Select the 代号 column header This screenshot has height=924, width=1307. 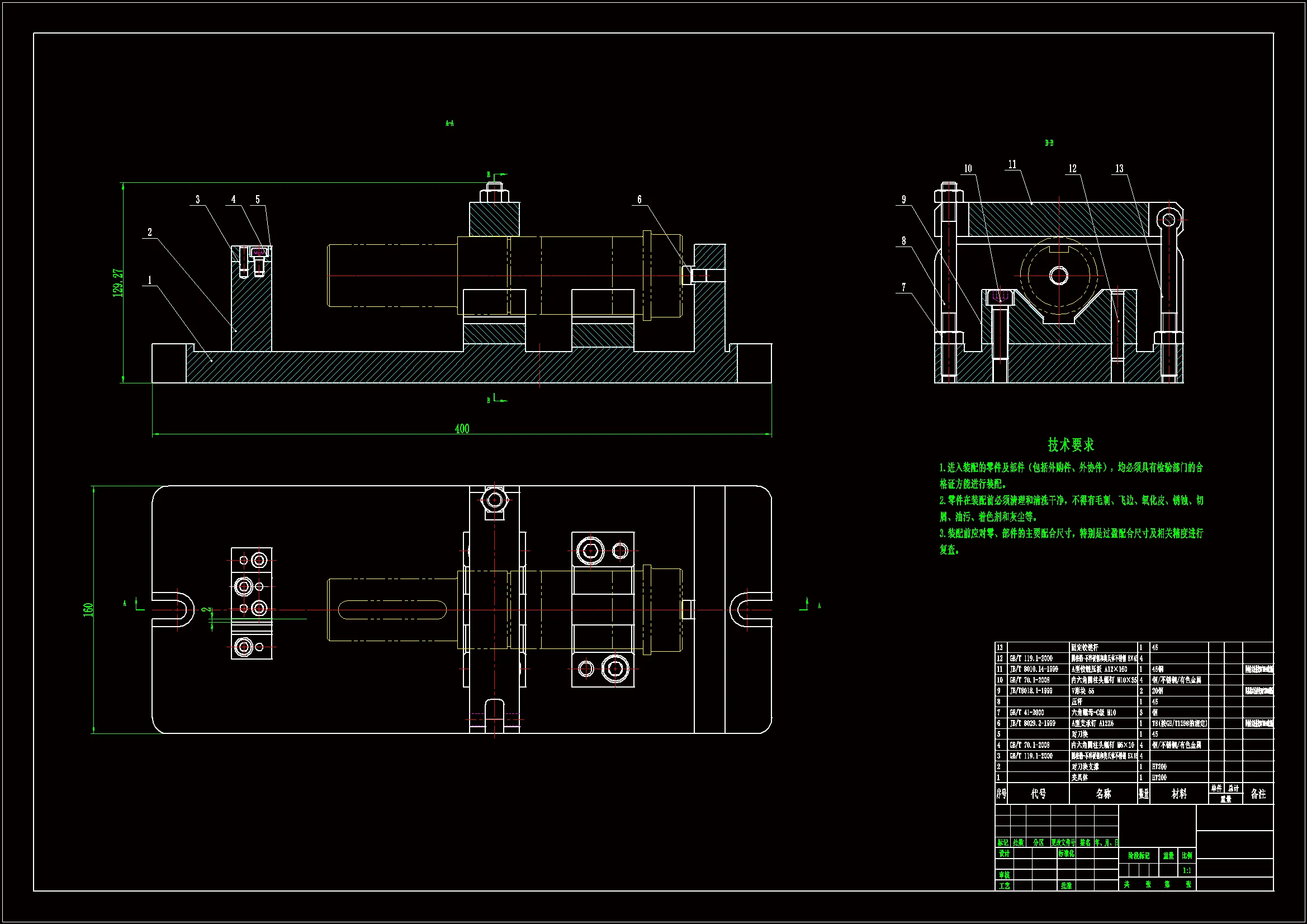coord(1038,794)
